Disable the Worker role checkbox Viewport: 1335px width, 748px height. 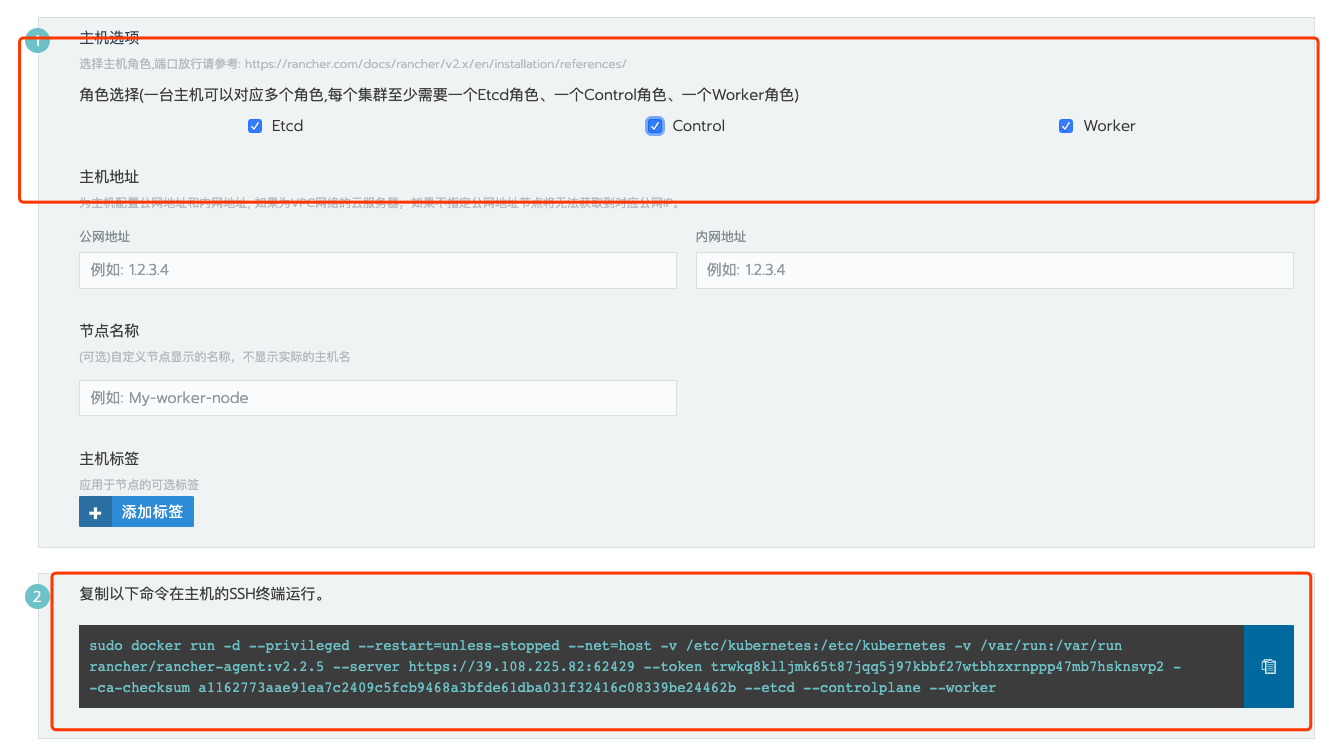coord(1066,126)
